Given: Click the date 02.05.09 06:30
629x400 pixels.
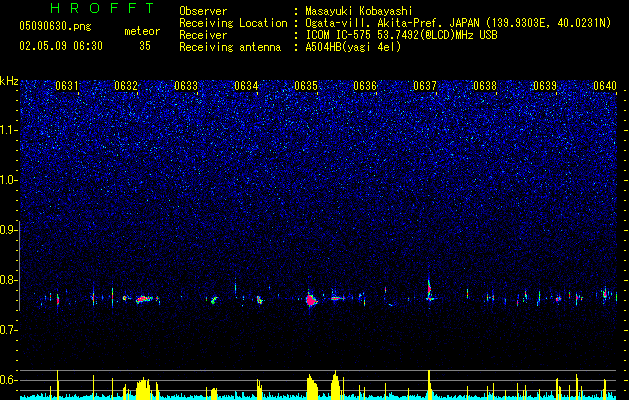Looking at the screenshot, I should 61,46.
